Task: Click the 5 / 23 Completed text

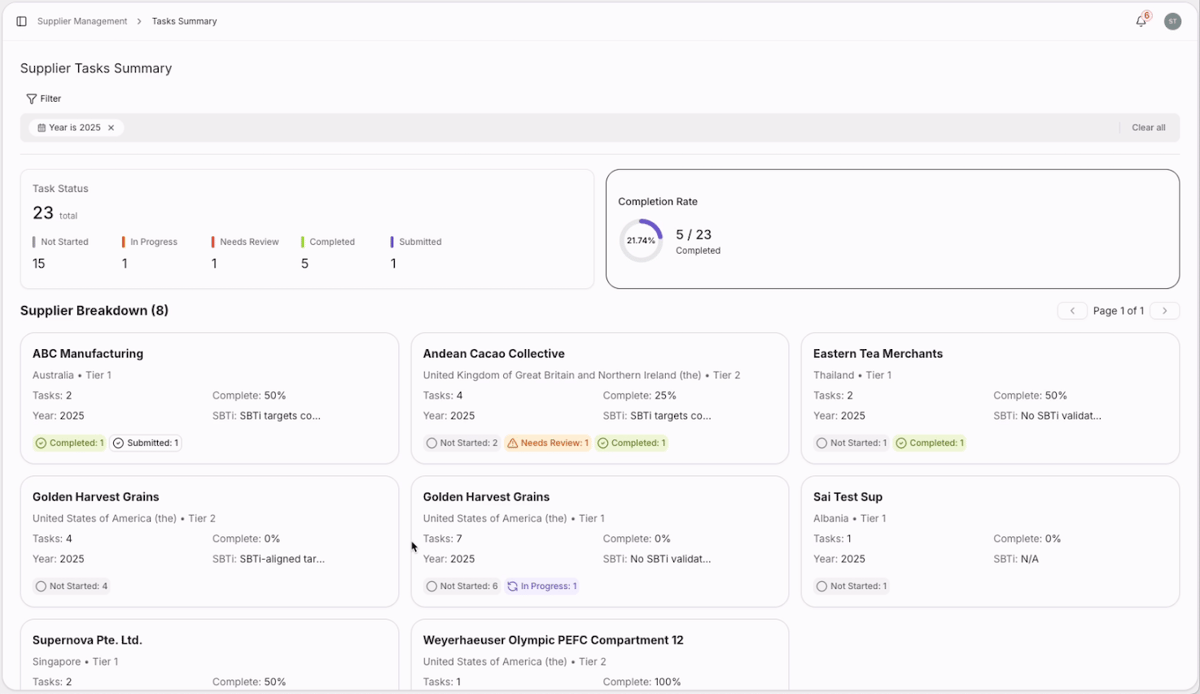Action: [698, 241]
